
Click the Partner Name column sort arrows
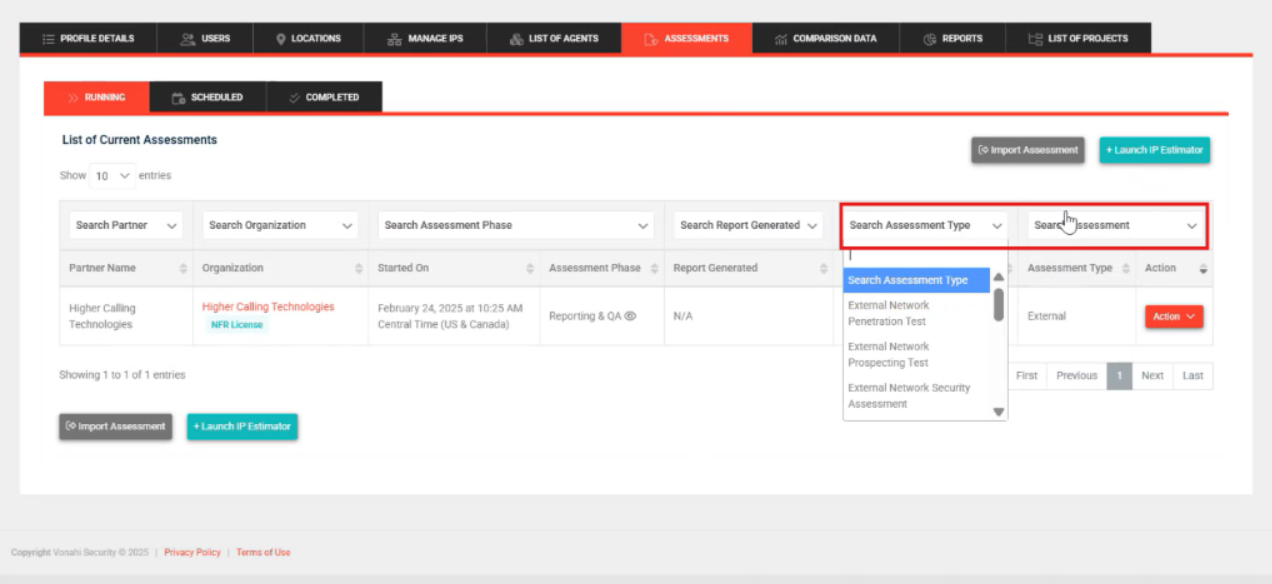183,268
